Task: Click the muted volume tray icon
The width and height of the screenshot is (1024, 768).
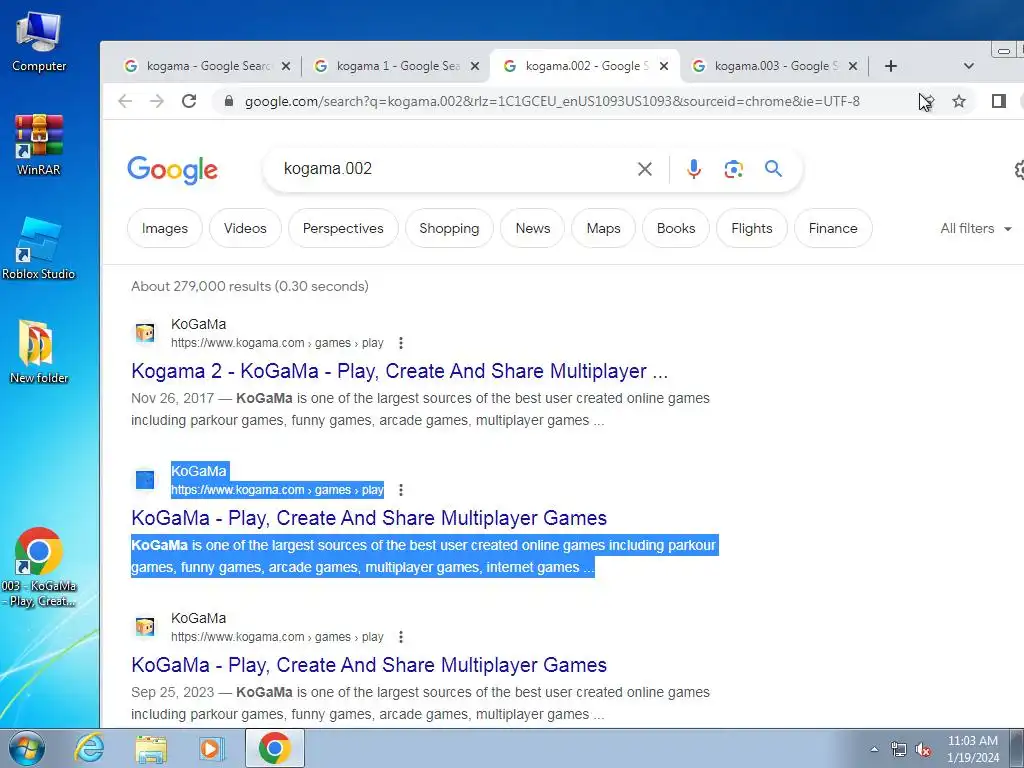Action: [923, 750]
